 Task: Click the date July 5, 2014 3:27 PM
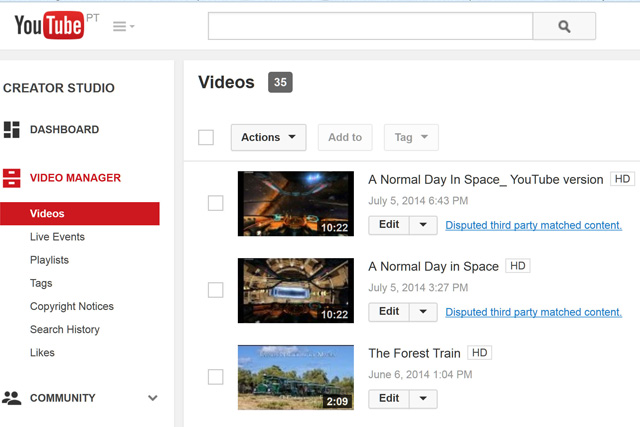tap(418, 288)
